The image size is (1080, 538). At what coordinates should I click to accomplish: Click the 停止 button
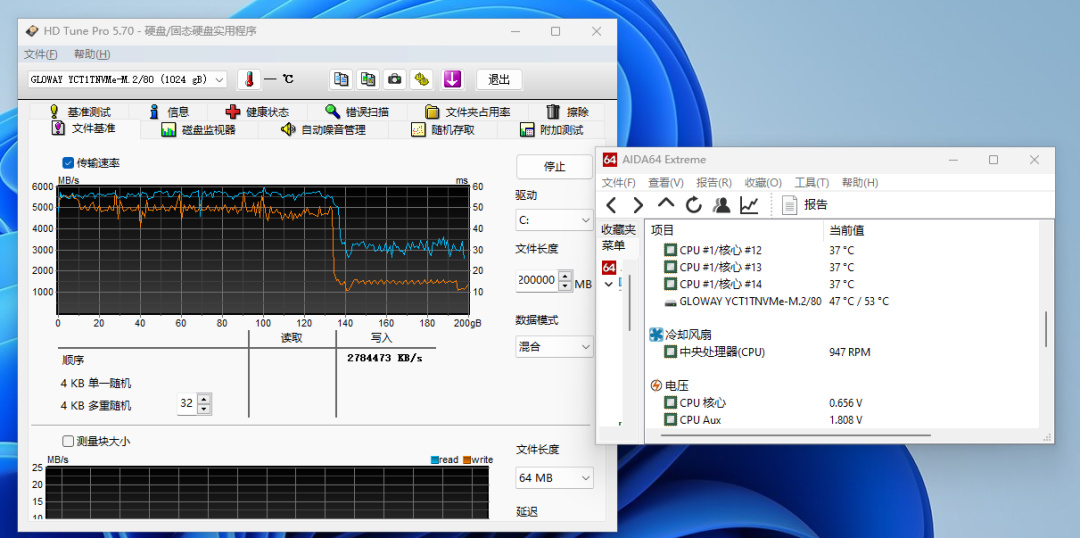tap(554, 167)
